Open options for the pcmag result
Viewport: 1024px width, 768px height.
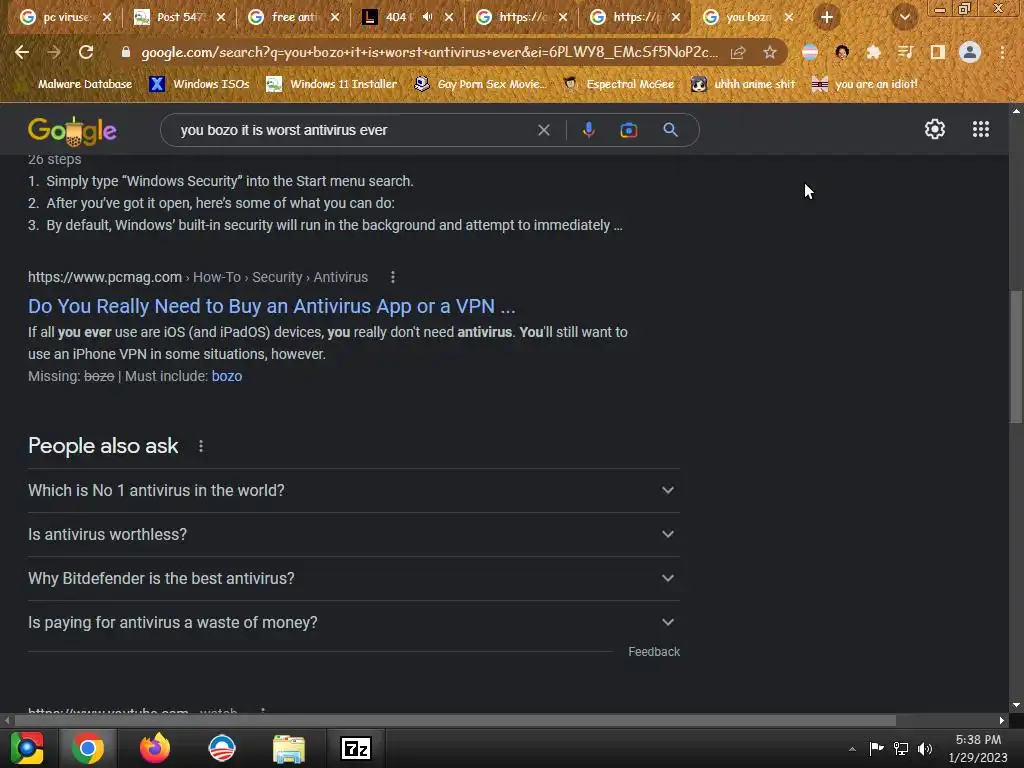tap(392, 278)
